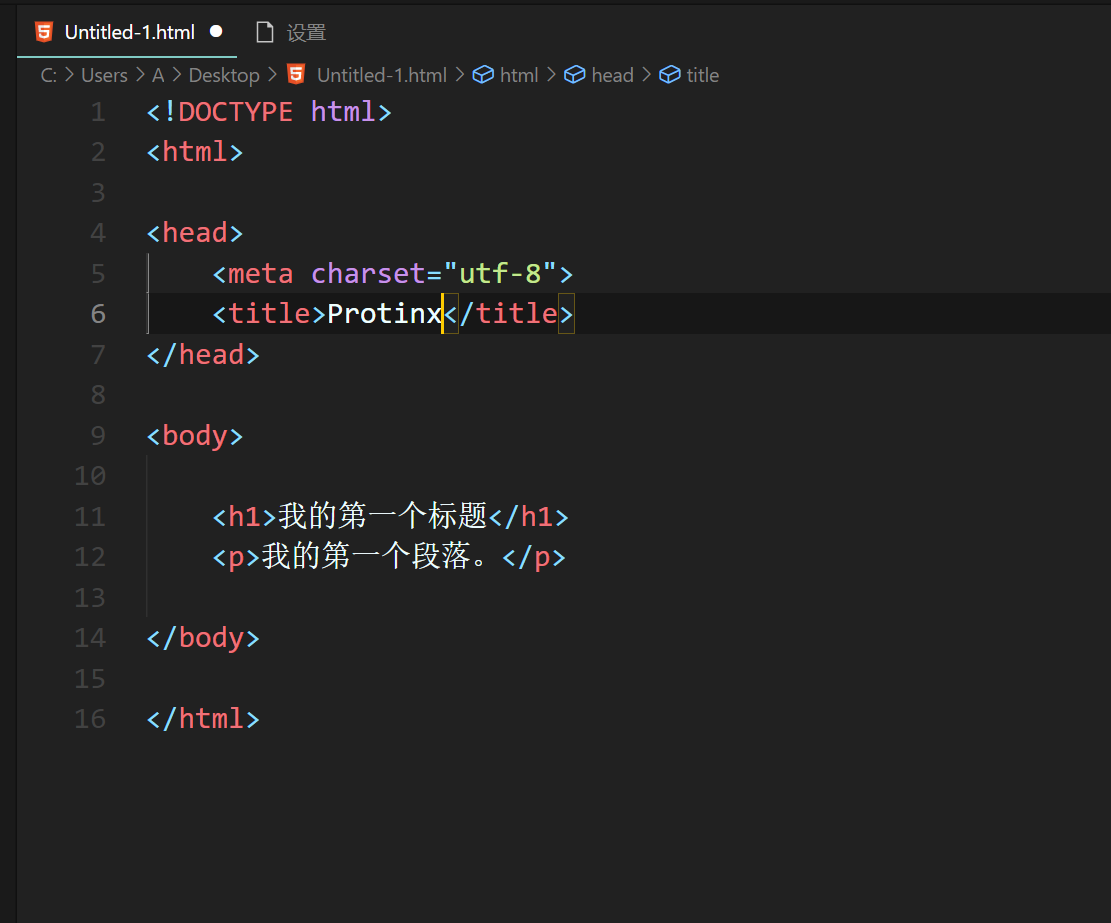This screenshot has width=1111, height=923.
Task: Open the head breadcrumb dropdown
Action: point(612,74)
